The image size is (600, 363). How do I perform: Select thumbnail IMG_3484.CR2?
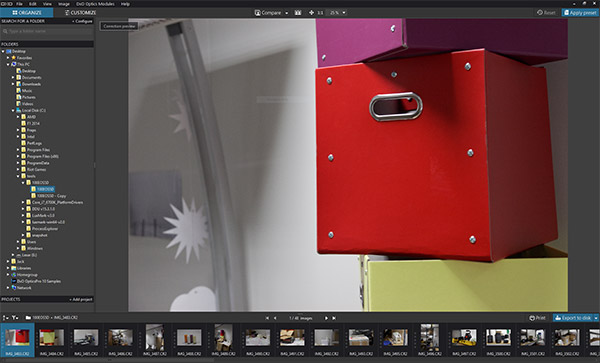click(52, 340)
